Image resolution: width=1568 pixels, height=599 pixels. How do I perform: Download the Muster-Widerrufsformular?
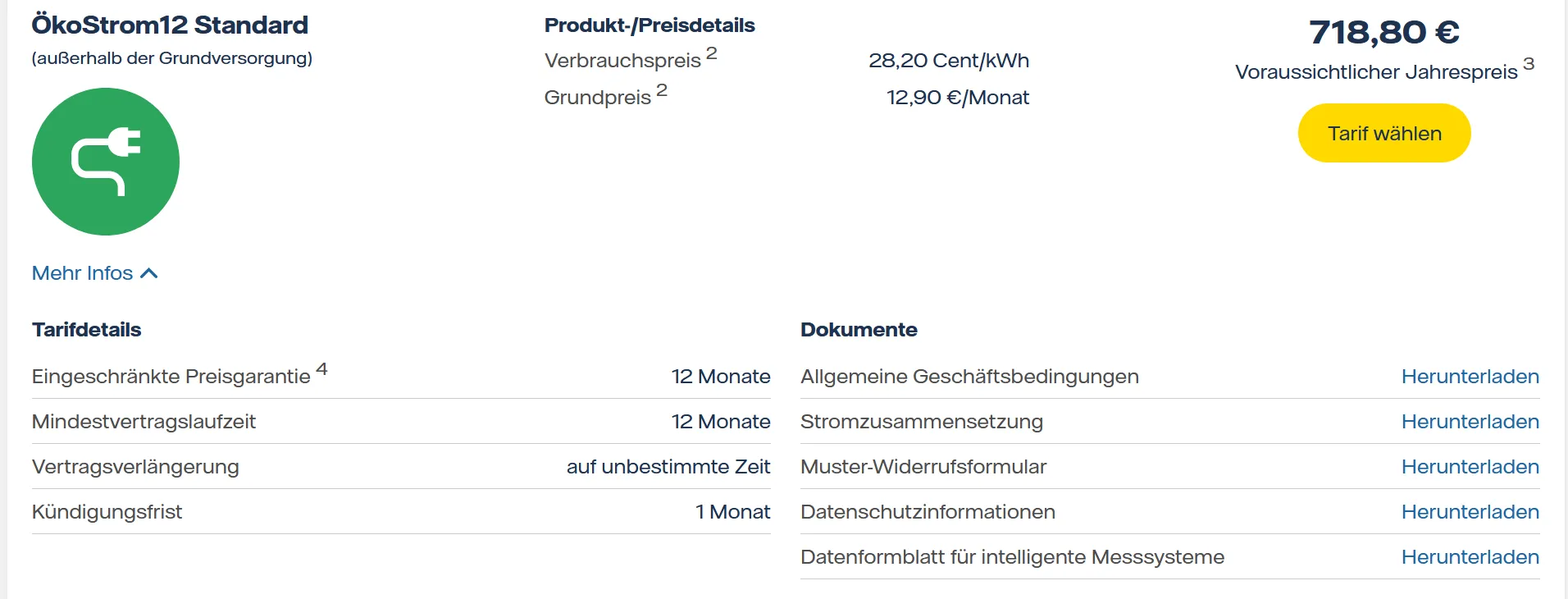click(x=1470, y=467)
